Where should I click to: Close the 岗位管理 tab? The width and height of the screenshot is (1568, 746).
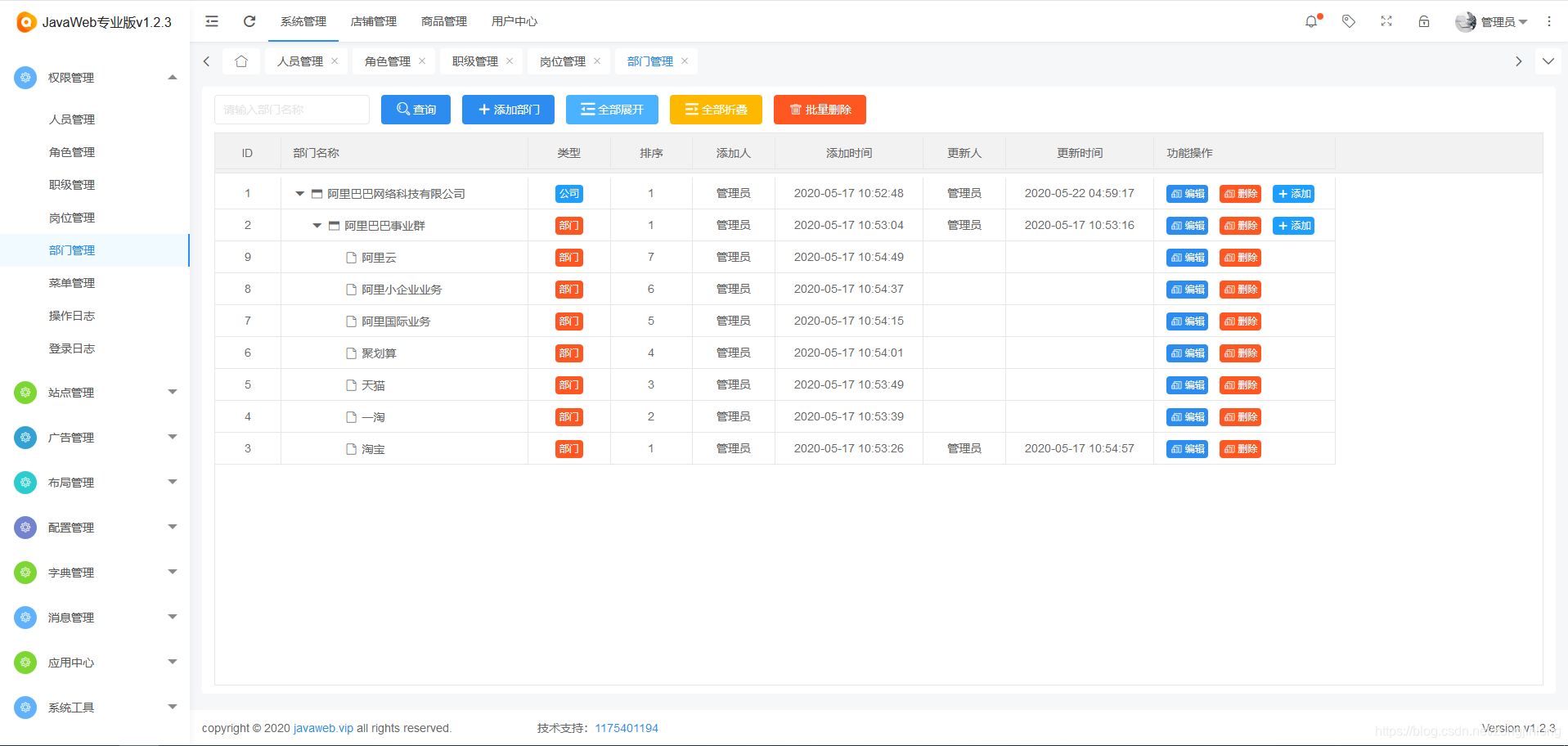pyautogui.click(x=597, y=61)
